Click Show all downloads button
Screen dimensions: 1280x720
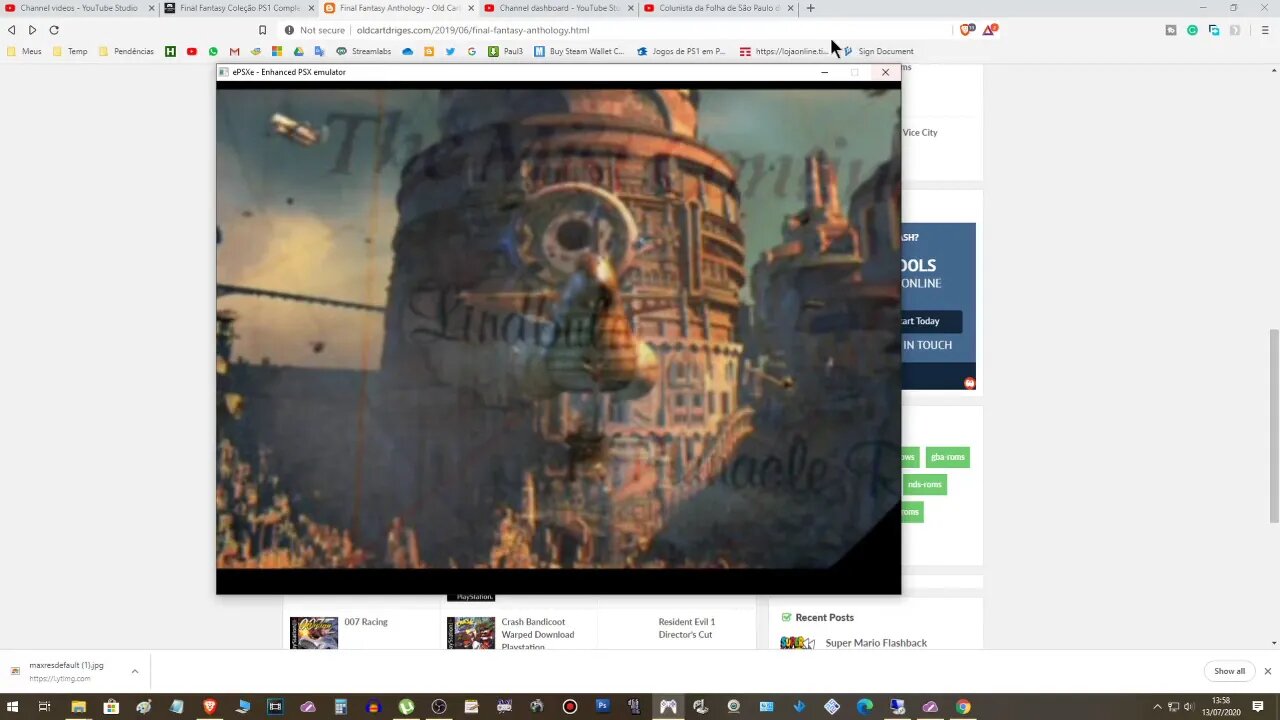point(1230,671)
